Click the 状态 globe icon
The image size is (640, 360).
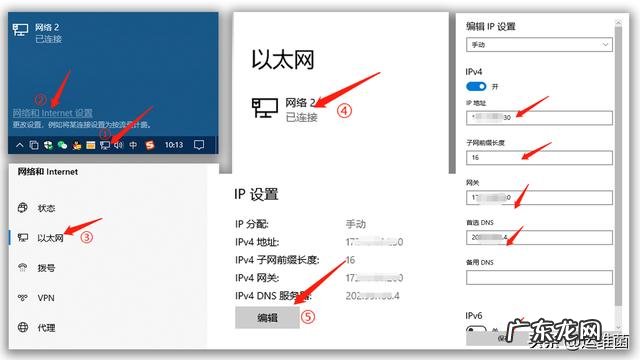[x=23, y=208]
